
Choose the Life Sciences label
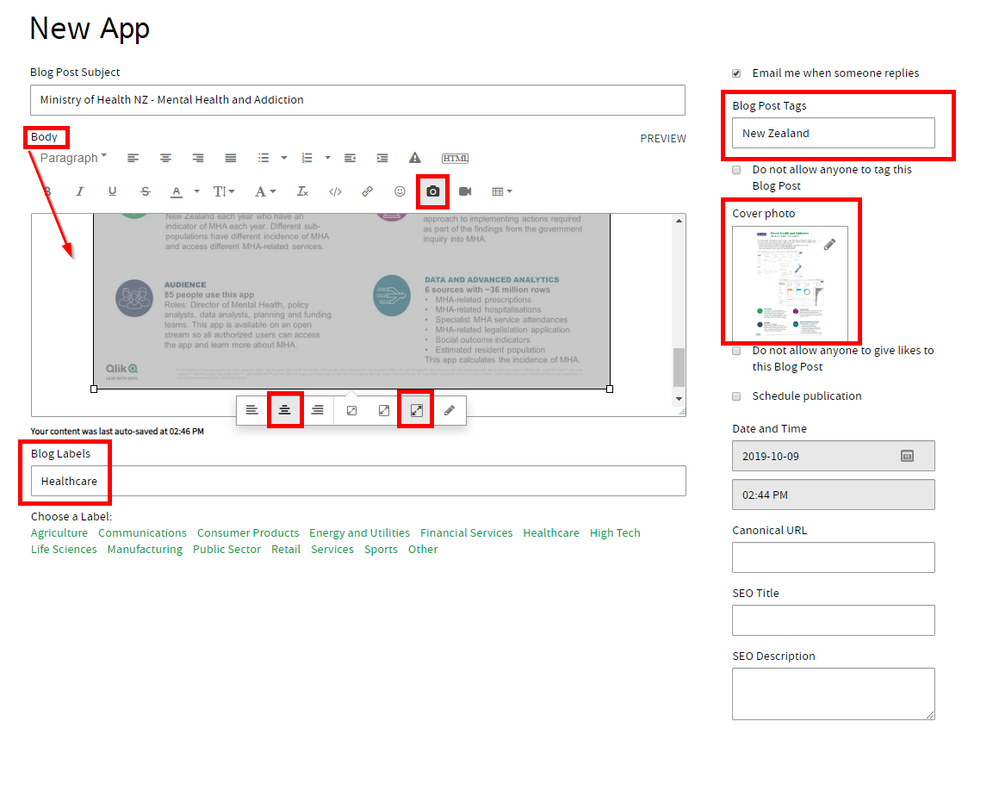coord(64,549)
